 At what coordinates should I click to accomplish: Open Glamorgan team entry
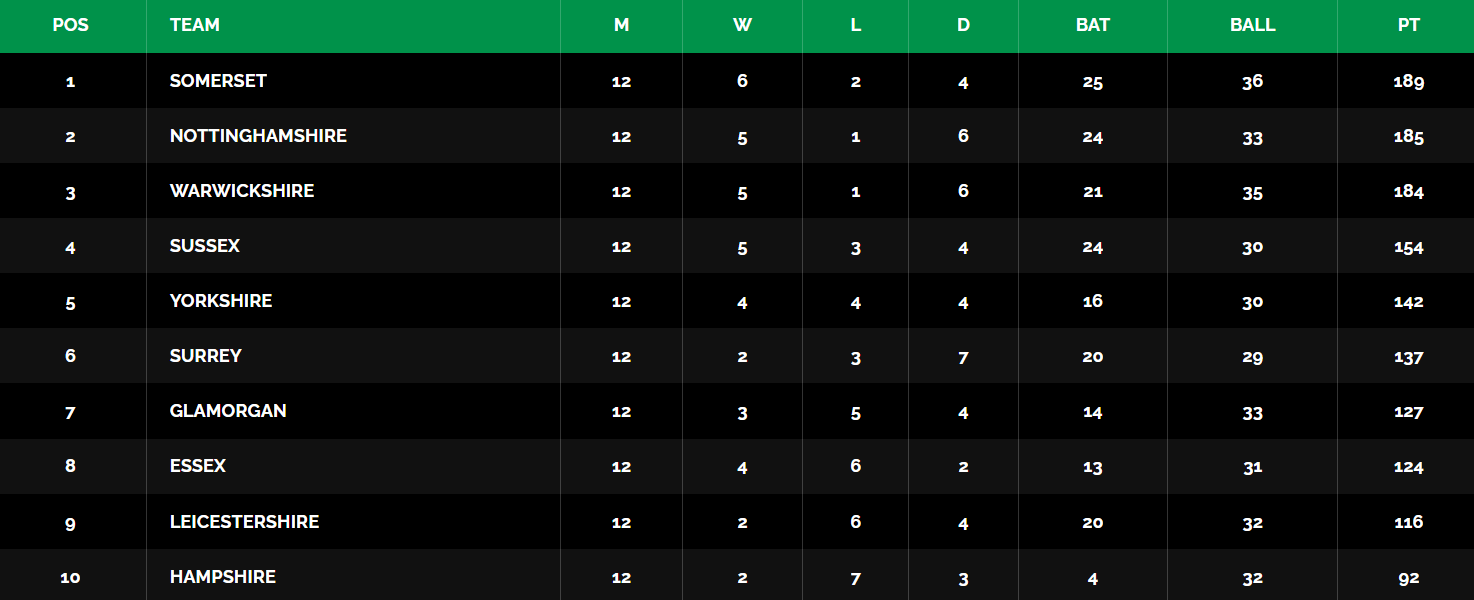(228, 411)
